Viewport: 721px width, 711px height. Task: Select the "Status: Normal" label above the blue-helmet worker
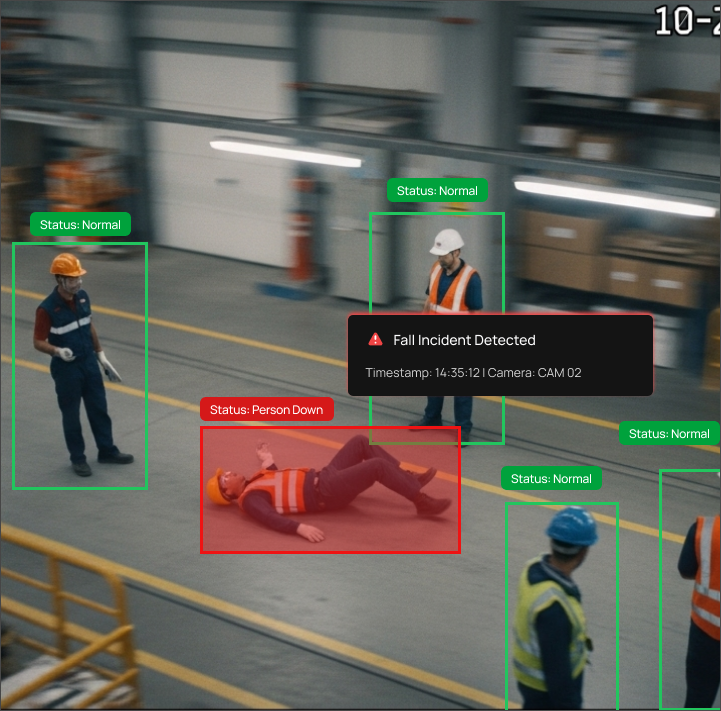coord(551,479)
